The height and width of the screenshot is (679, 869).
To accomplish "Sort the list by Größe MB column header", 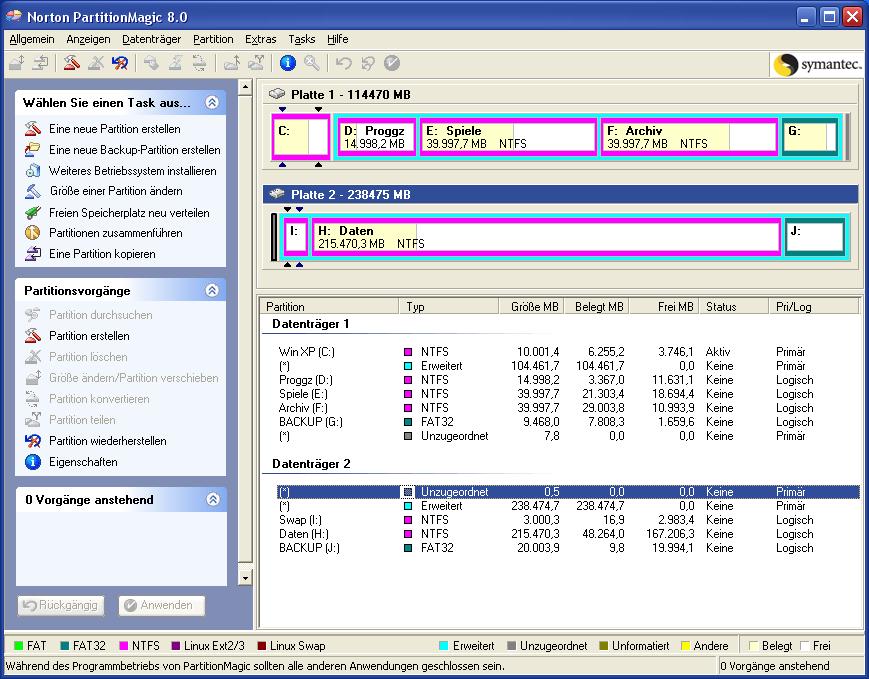I will pyautogui.click(x=531, y=307).
